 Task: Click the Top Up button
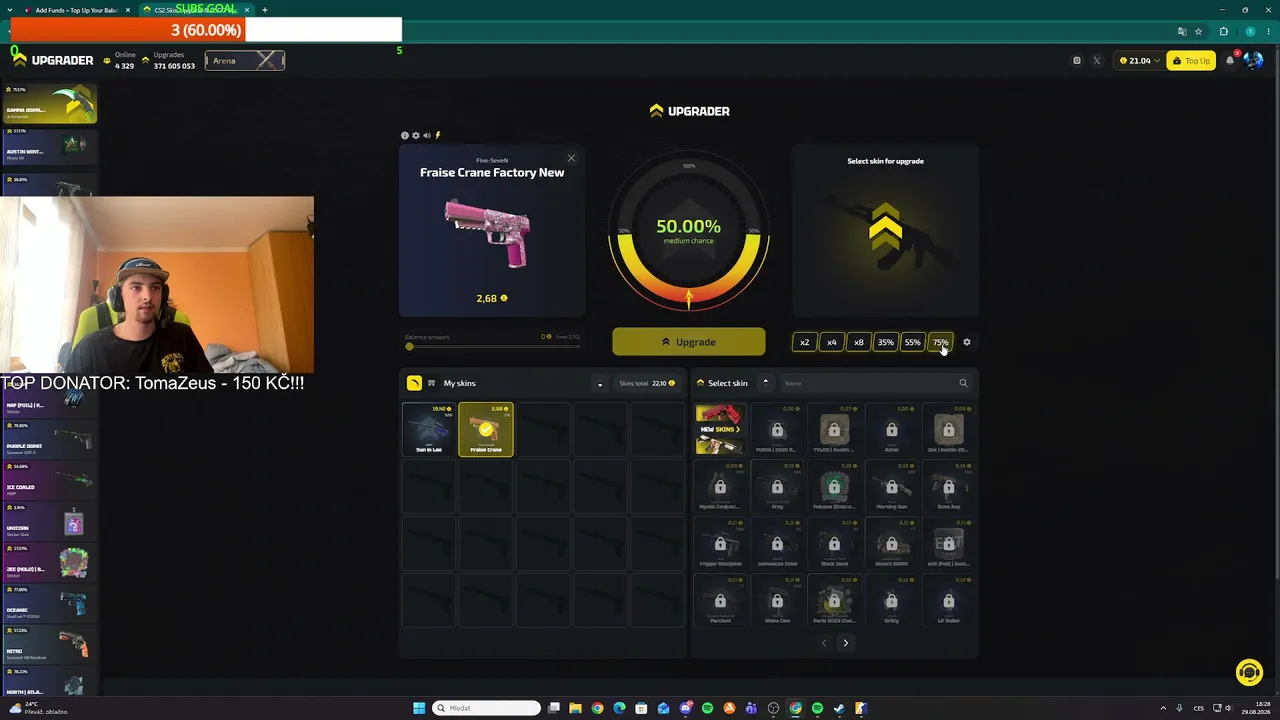(1191, 61)
